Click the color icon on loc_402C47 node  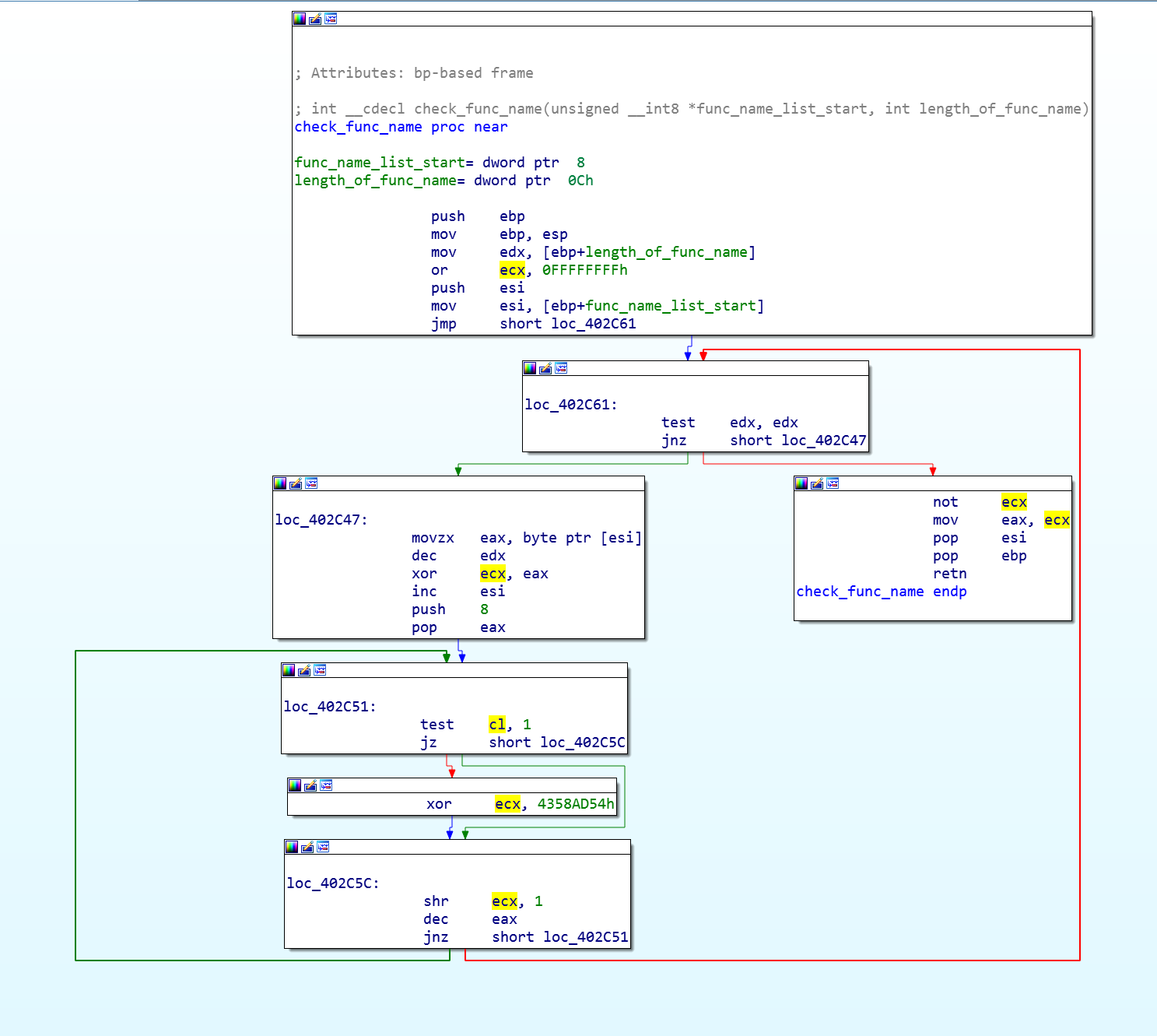pos(280,483)
